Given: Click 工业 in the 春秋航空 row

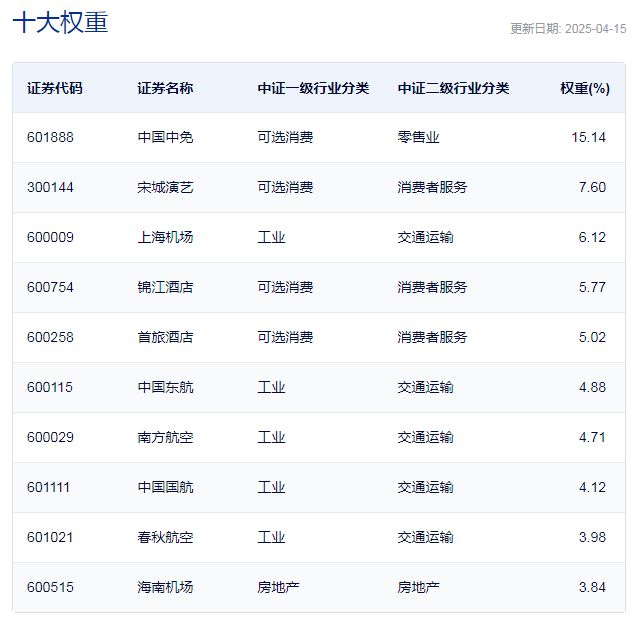Looking at the screenshot, I should pyautogui.click(x=271, y=537).
